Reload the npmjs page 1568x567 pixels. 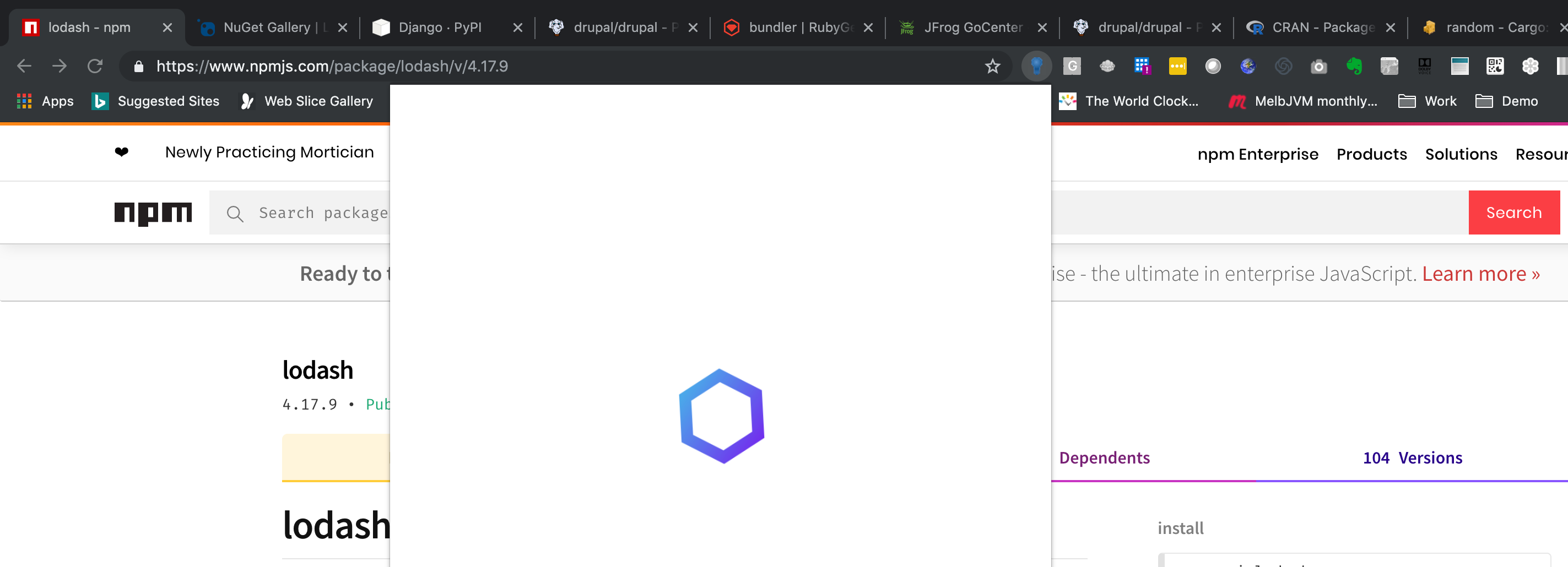[x=94, y=66]
